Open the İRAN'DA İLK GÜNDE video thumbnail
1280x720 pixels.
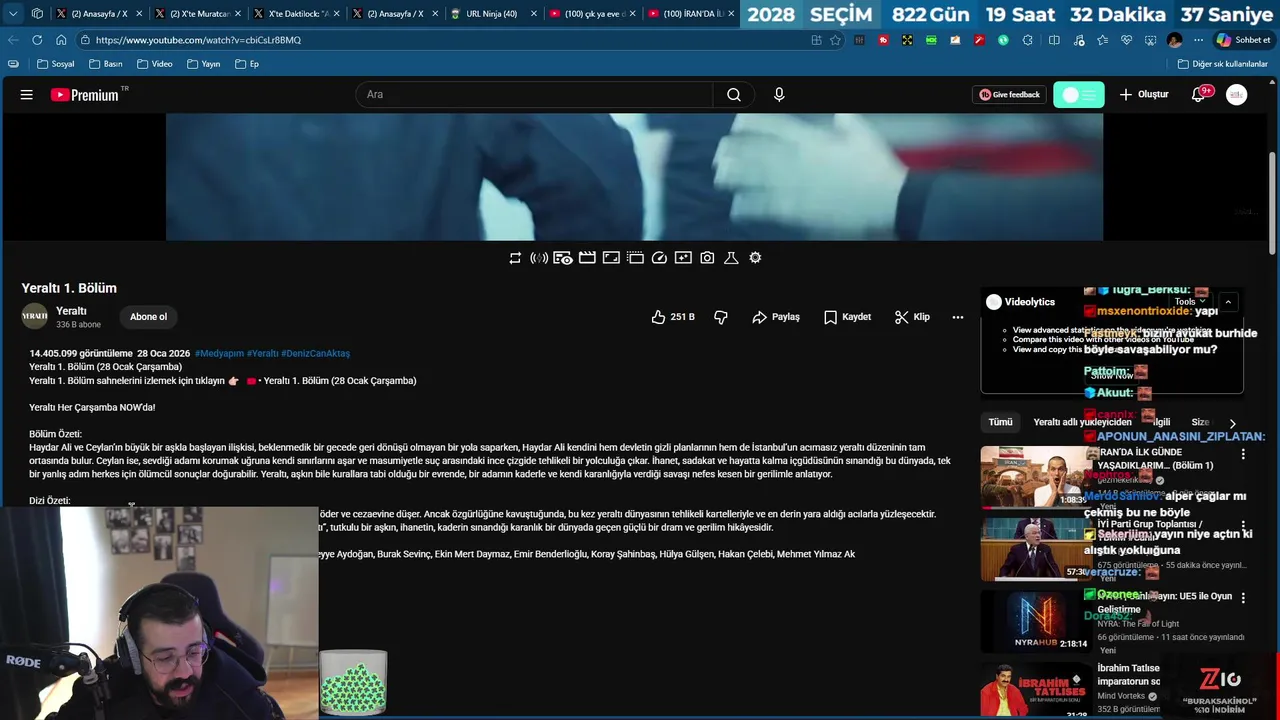click(x=1035, y=477)
